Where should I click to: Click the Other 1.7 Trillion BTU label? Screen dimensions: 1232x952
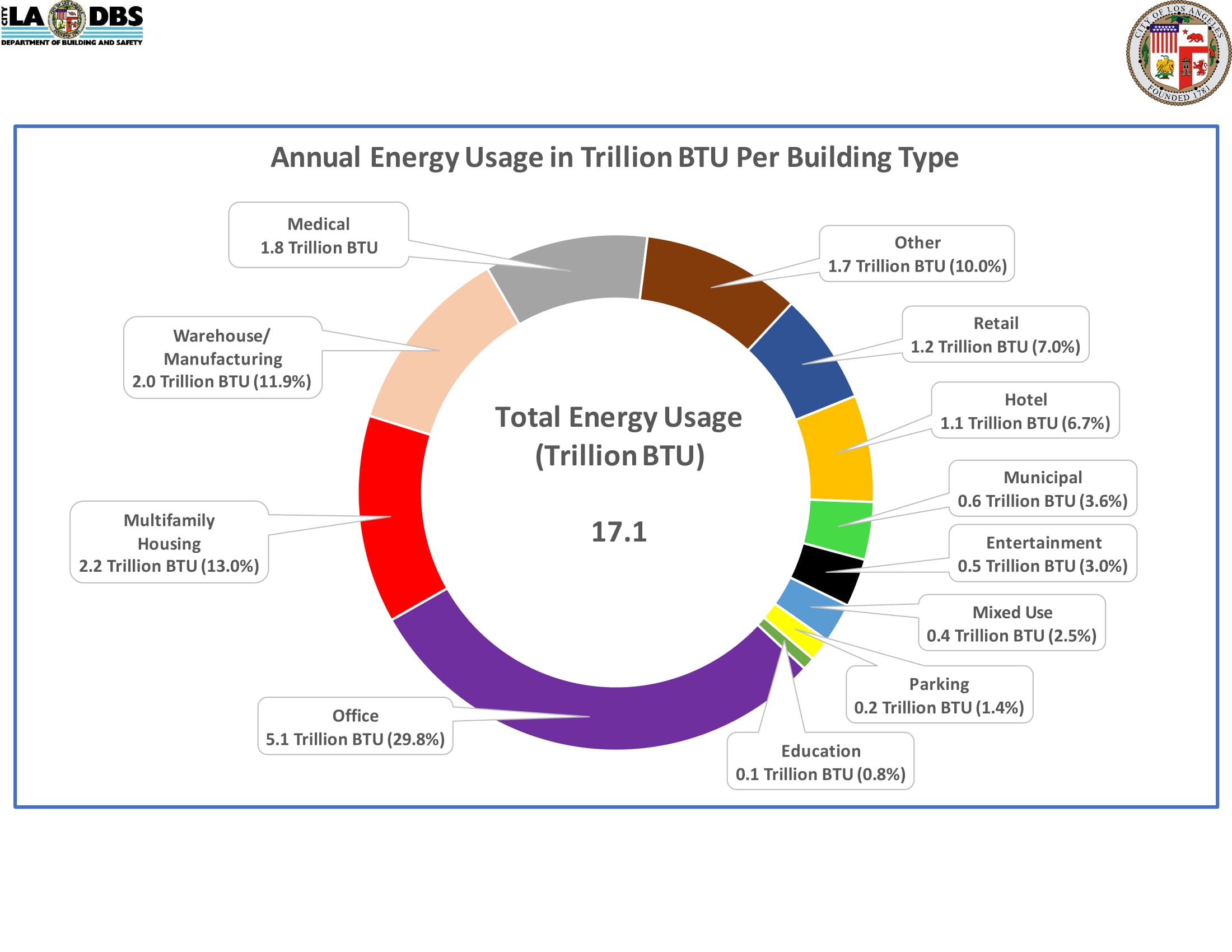click(x=917, y=254)
